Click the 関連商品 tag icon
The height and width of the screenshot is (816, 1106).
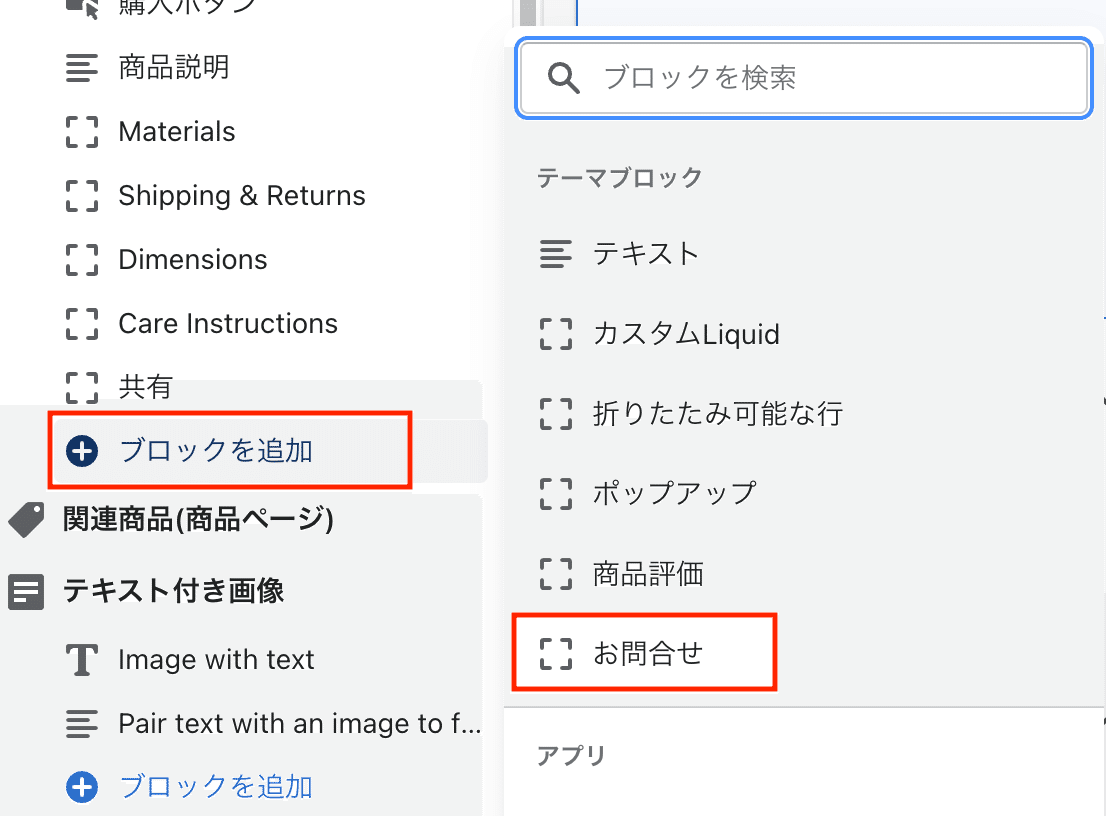(27, 520)
